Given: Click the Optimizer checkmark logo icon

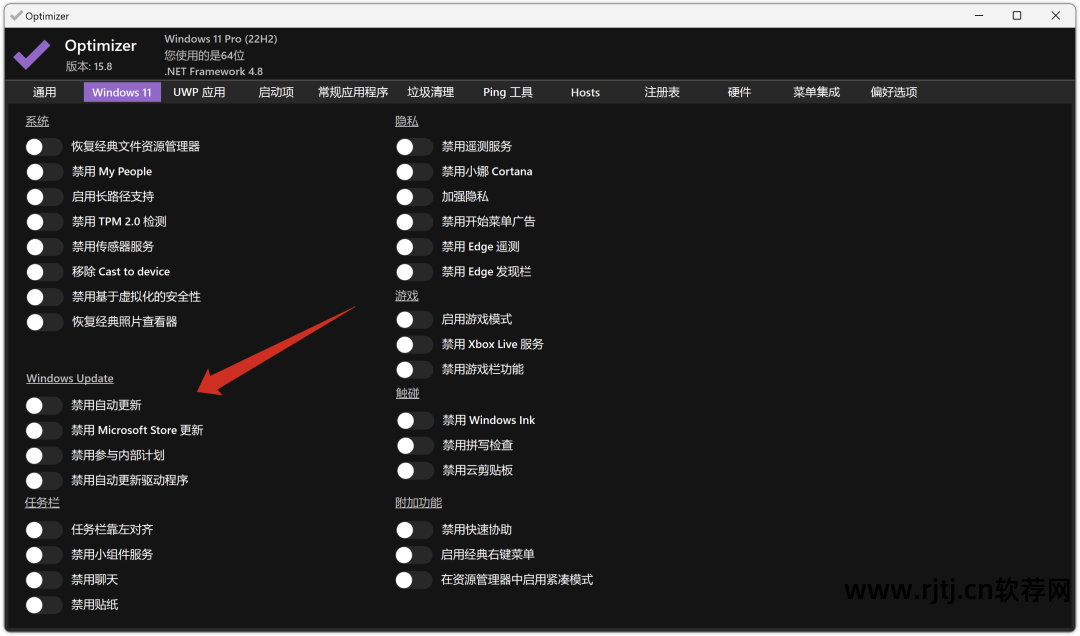Looking at the screenshot, I should coord(32,52).
